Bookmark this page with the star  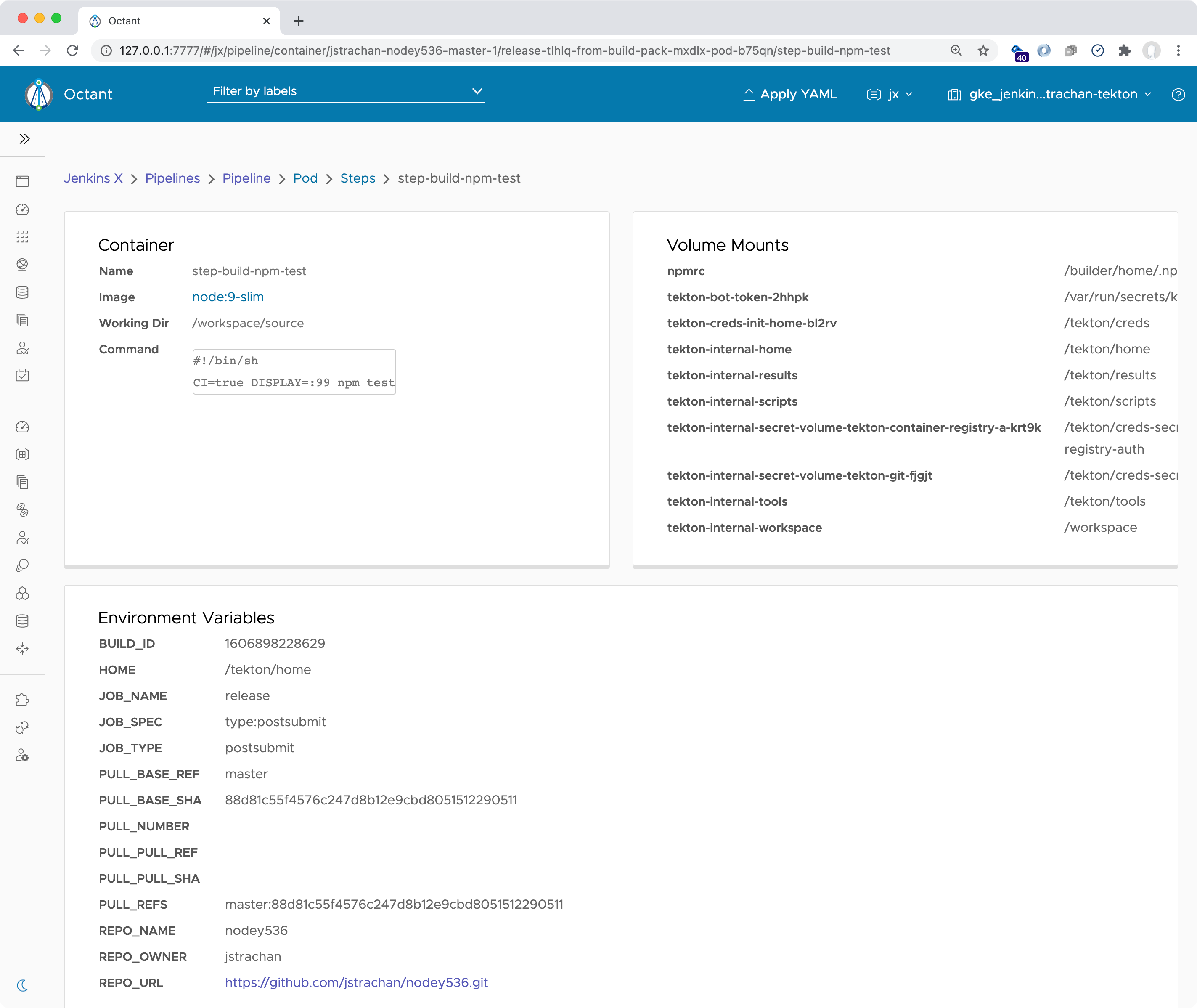coord(983,50)
